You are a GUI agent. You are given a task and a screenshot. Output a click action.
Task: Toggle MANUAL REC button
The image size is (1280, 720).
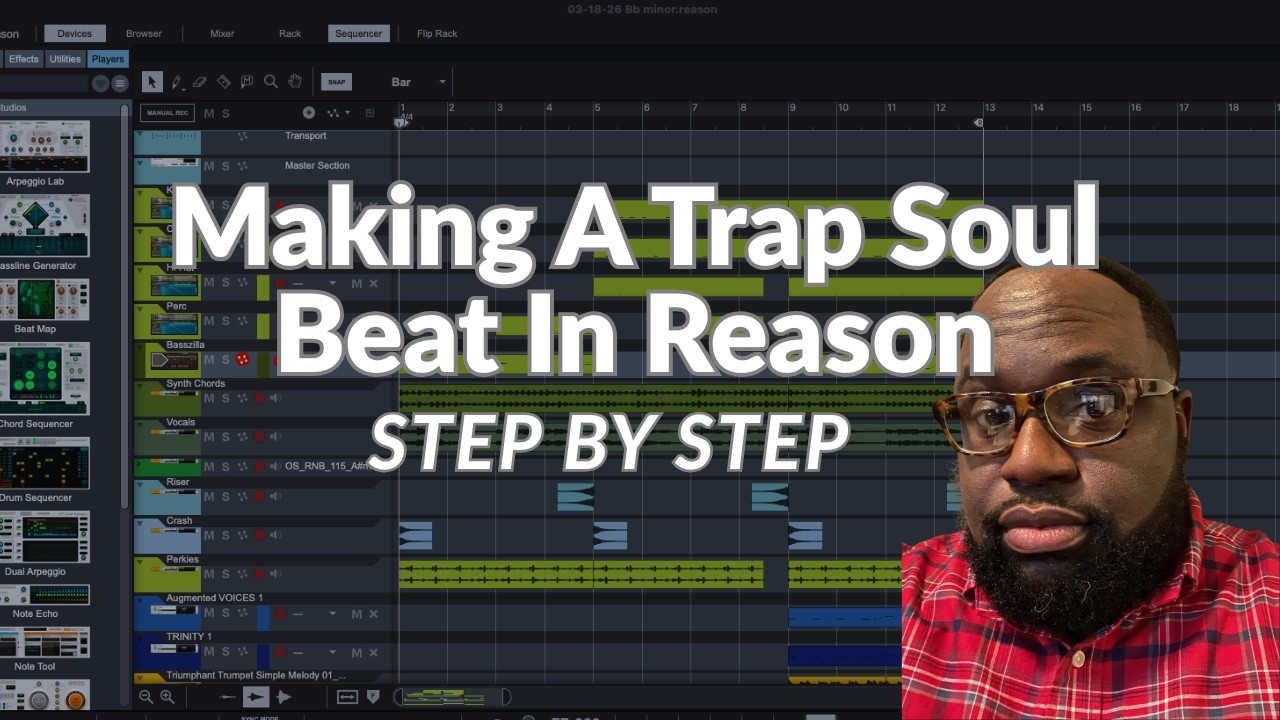(x=167, y=113)
